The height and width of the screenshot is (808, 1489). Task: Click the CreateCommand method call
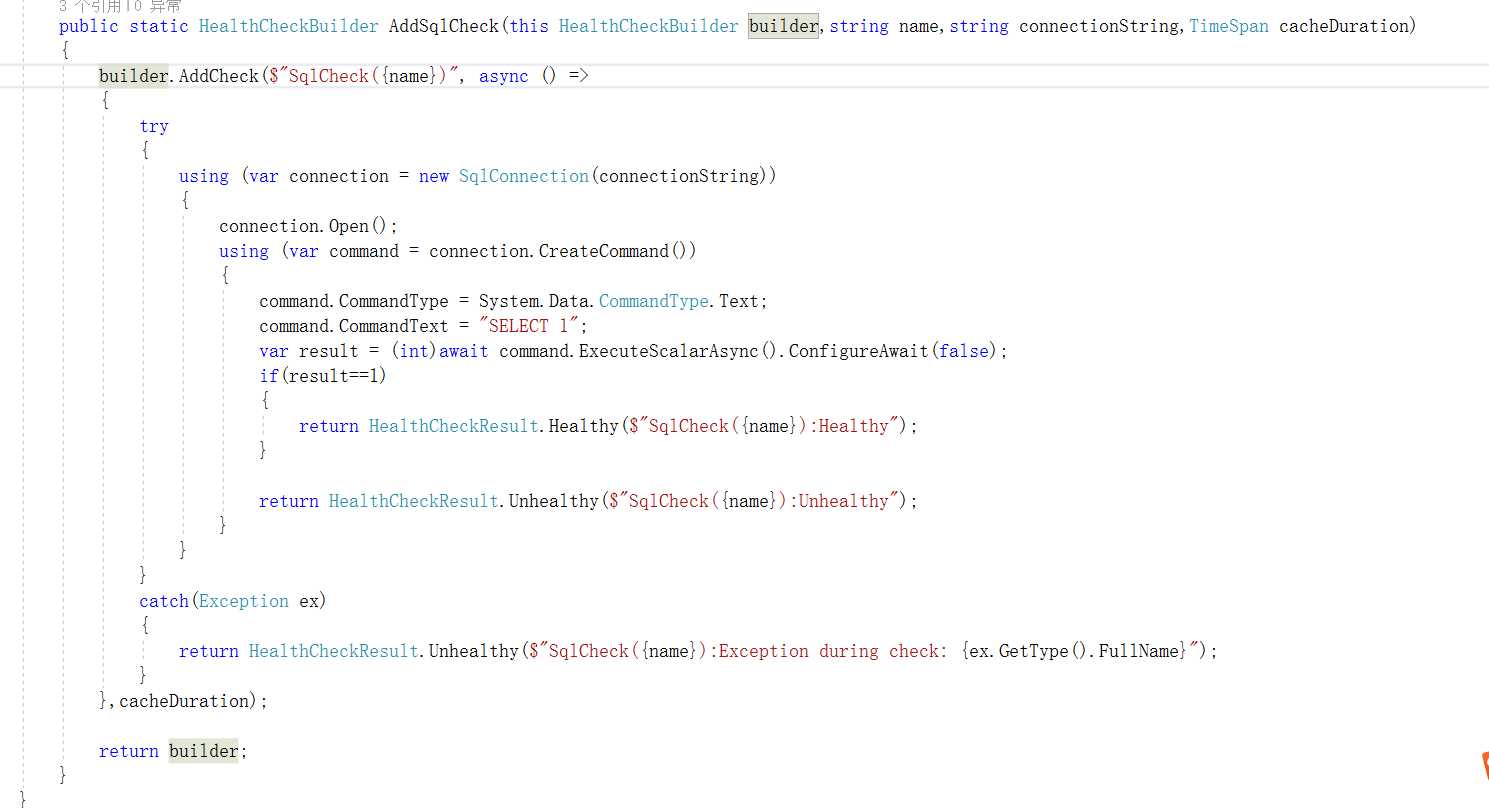604,251
